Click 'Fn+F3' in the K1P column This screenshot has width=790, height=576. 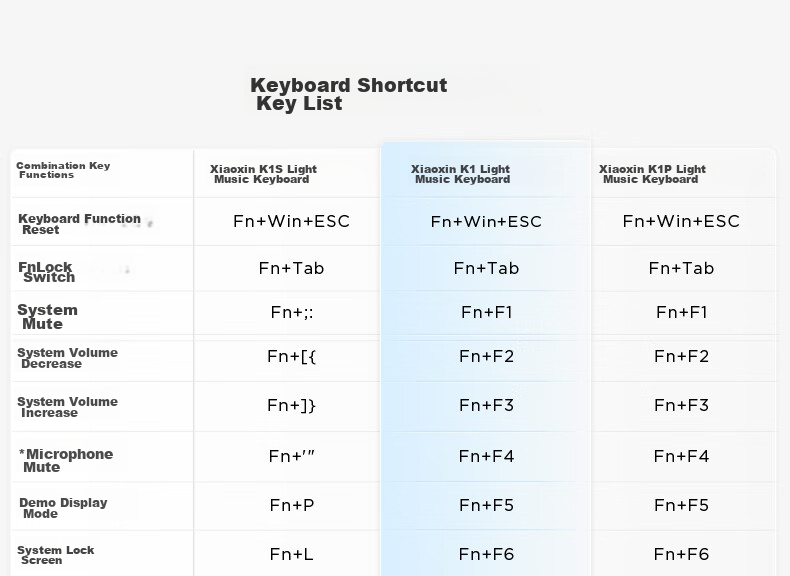tap(681, 405)
